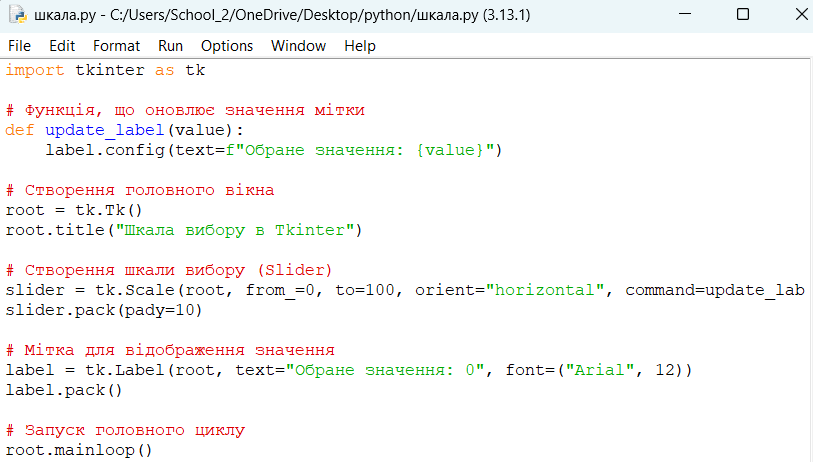
Task: Open the Window menu
Action: 298,46
